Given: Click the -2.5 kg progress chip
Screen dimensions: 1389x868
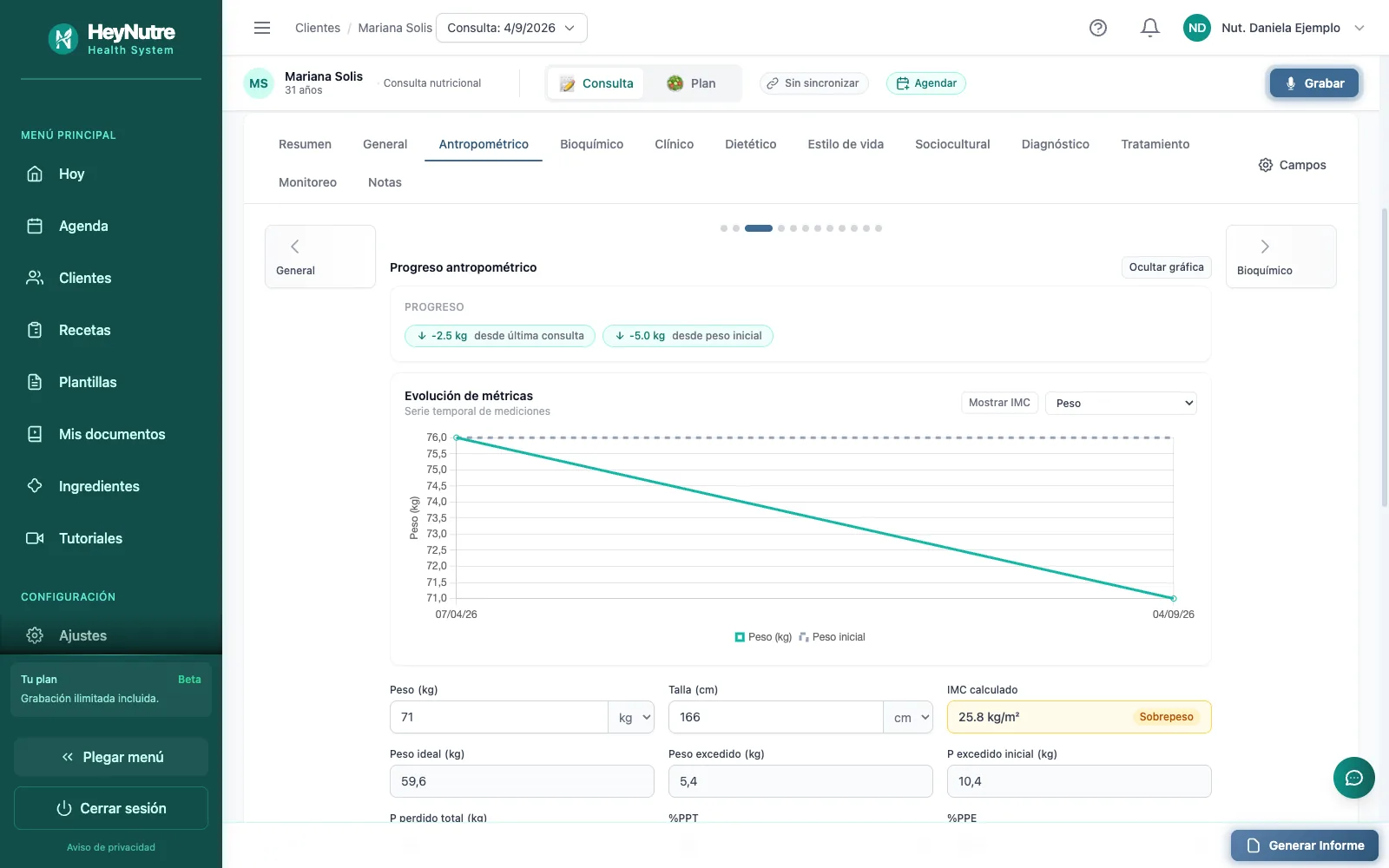Looking at the screenshot, I should click(500, 336).
